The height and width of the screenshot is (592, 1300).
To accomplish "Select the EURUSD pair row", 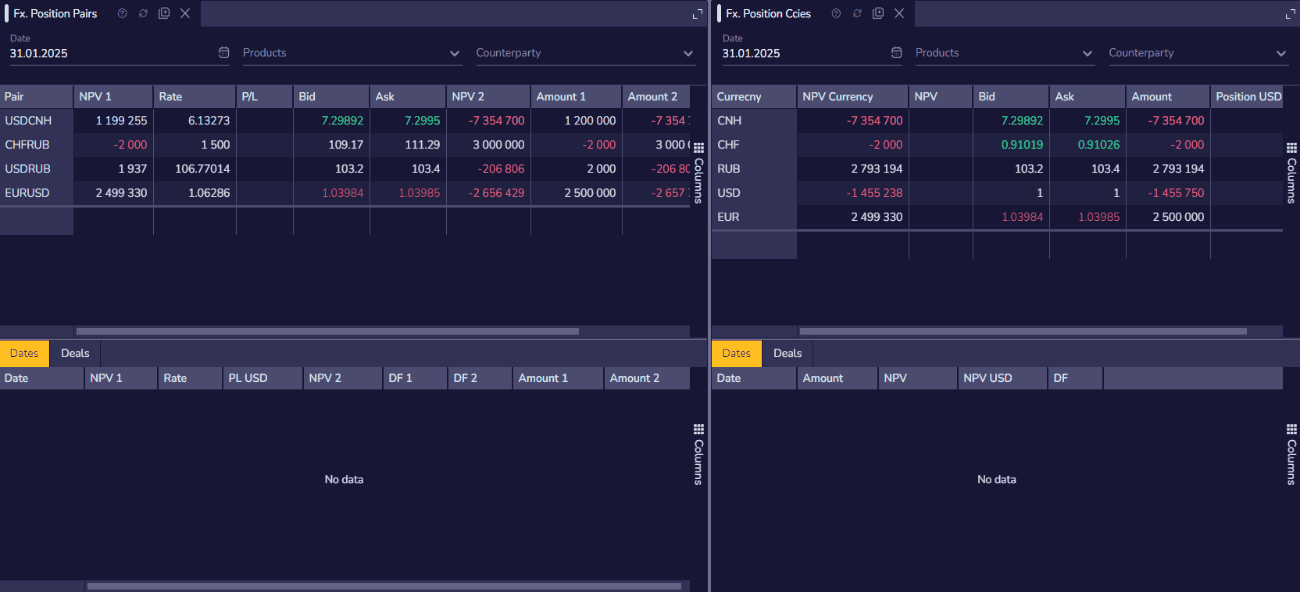I will (27, 193).
